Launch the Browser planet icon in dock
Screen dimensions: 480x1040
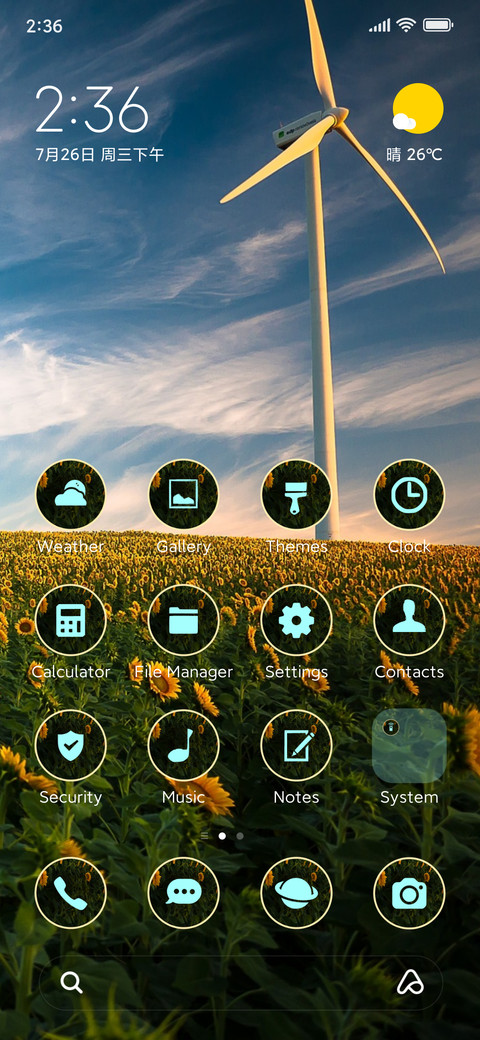tap(296, 893)
